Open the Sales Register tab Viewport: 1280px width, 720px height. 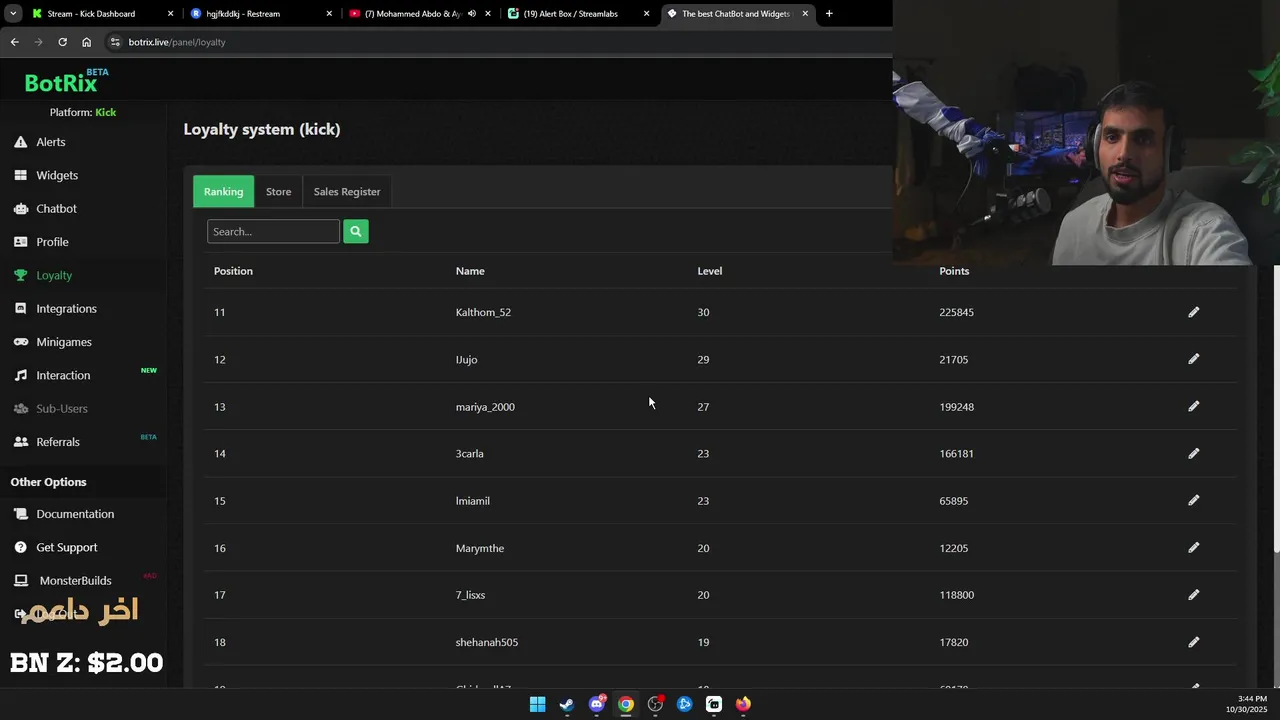tap(347, 191)
